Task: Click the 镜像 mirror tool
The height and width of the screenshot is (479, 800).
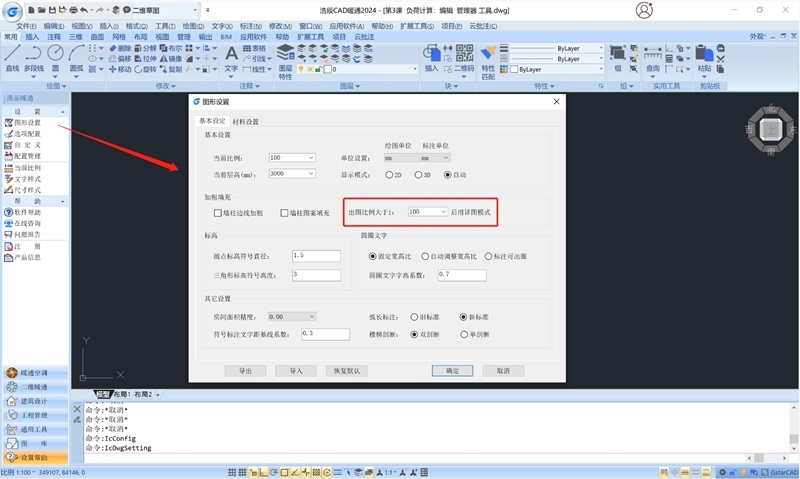Action: pos(171,59)
